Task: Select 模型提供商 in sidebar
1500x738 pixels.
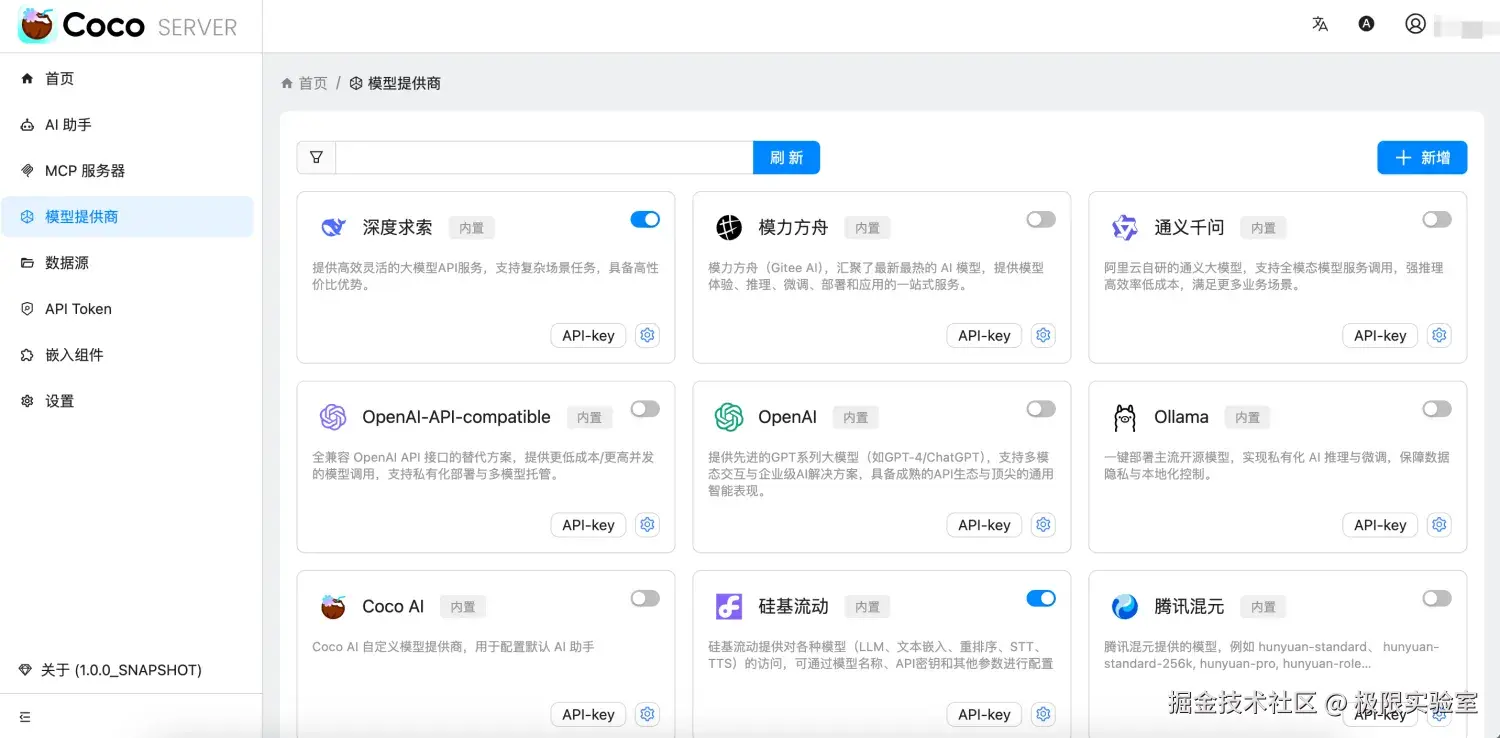Action: [127, 217]
